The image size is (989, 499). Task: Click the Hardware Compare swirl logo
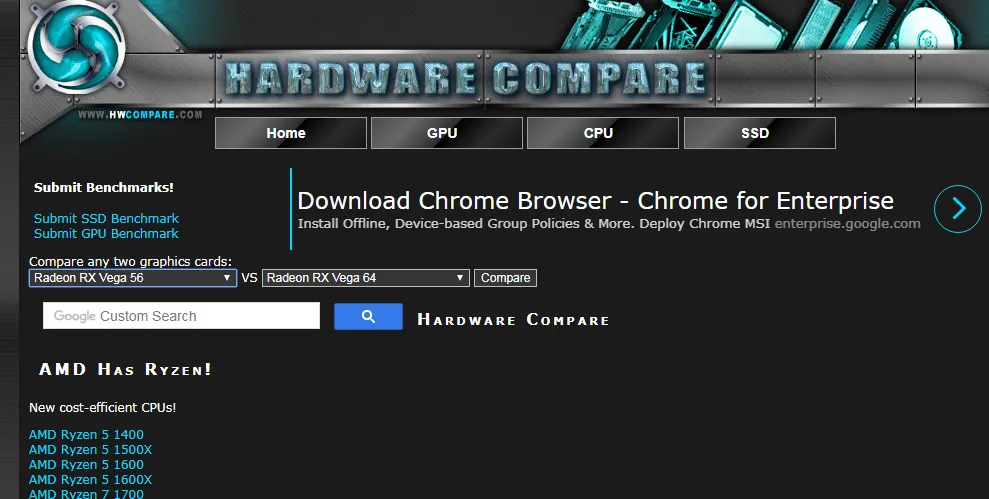[77, 48]
